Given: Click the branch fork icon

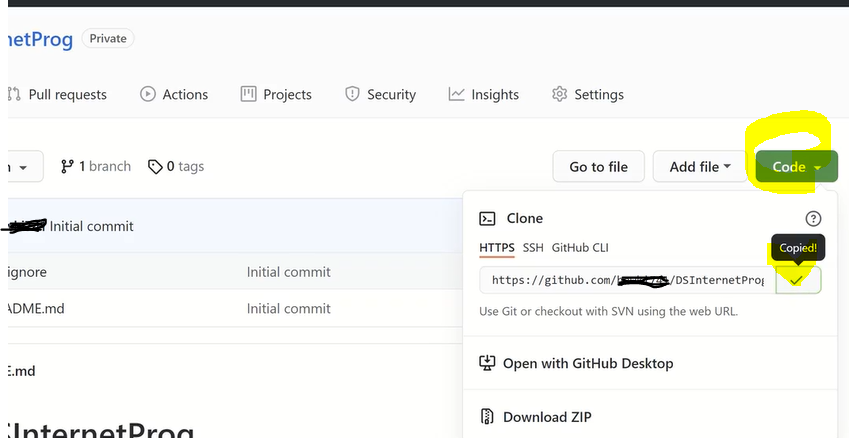Looking at the screenshot, I should coord(67,166).
